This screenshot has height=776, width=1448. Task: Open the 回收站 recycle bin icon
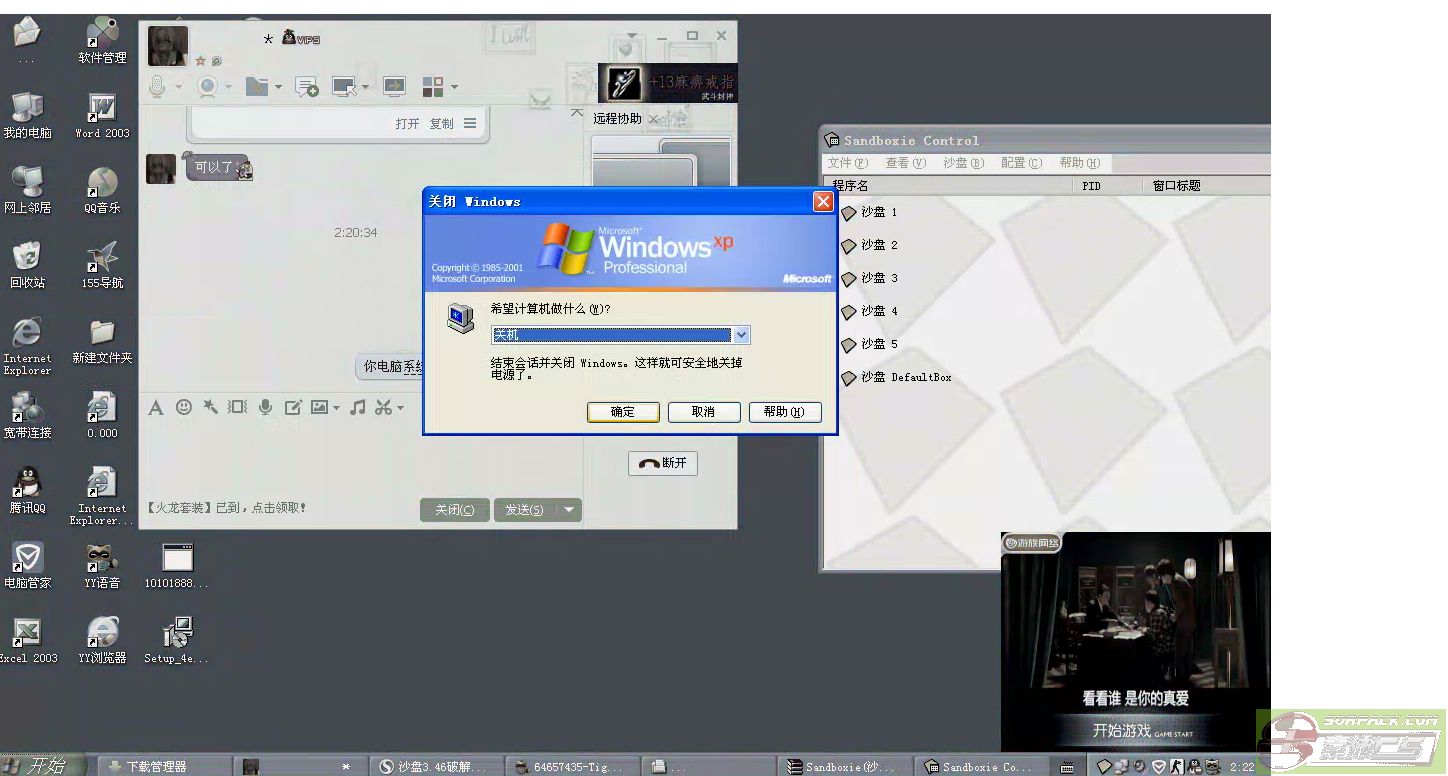[x=27, y=265]
